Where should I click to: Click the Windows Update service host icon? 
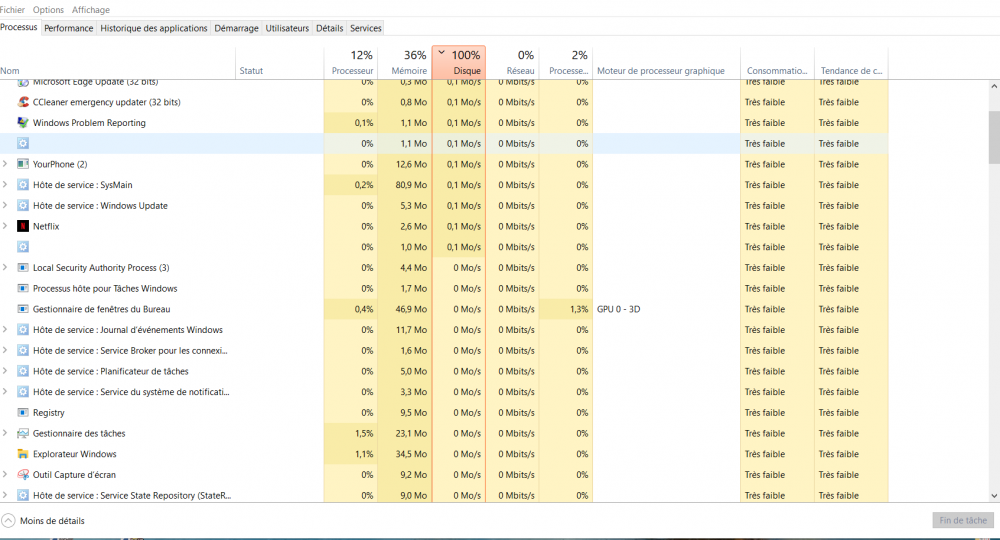[23, 205]
